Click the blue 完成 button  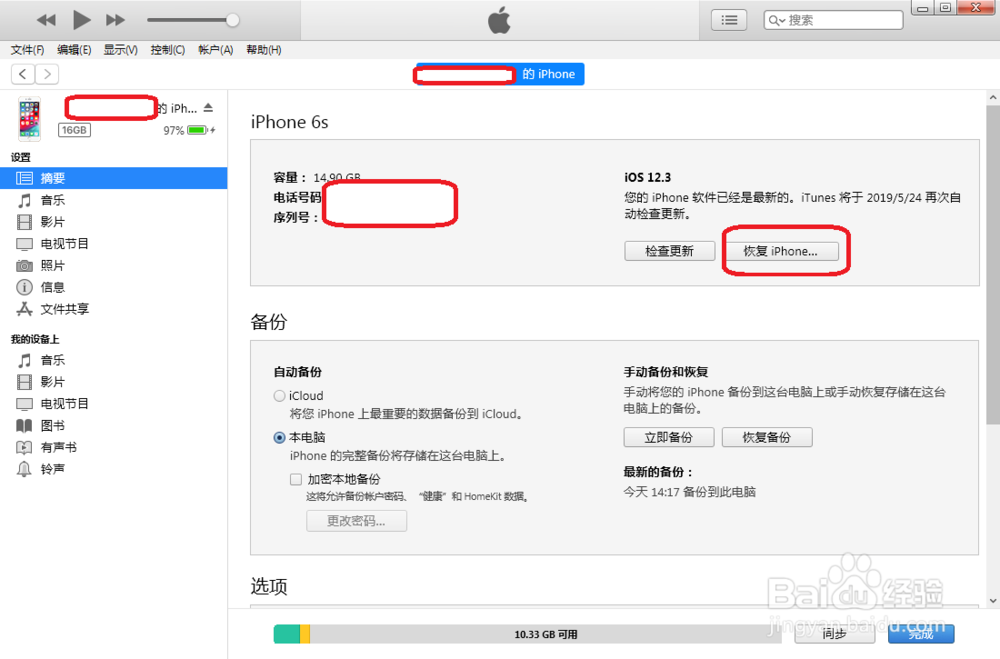[921, 633]
